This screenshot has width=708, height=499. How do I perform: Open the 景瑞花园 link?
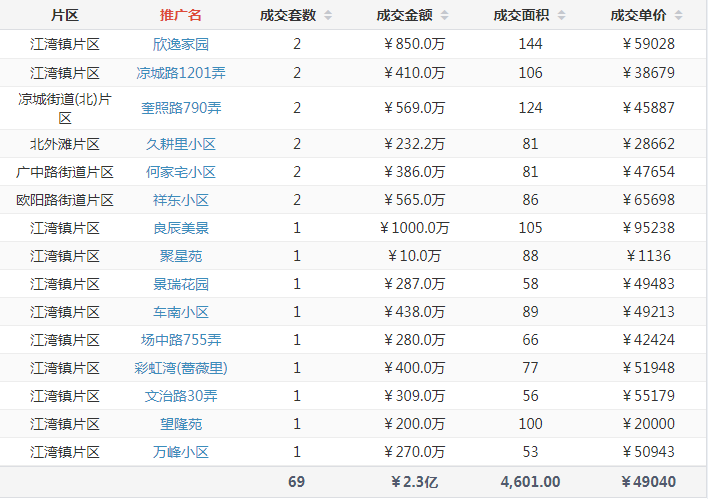pyautogui.click(x=181, y=284)
